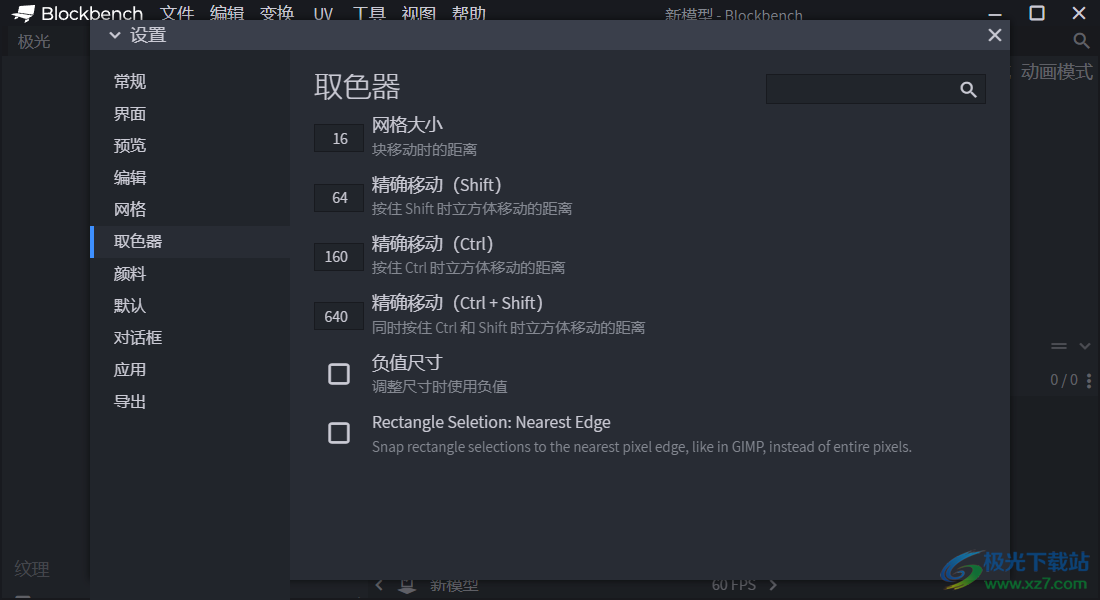Edit the 精确移动 (Shift) value field
Image resolution: width=1100 pixels, height=600 pixels.
pyautogui.click(x=339, y=198)
